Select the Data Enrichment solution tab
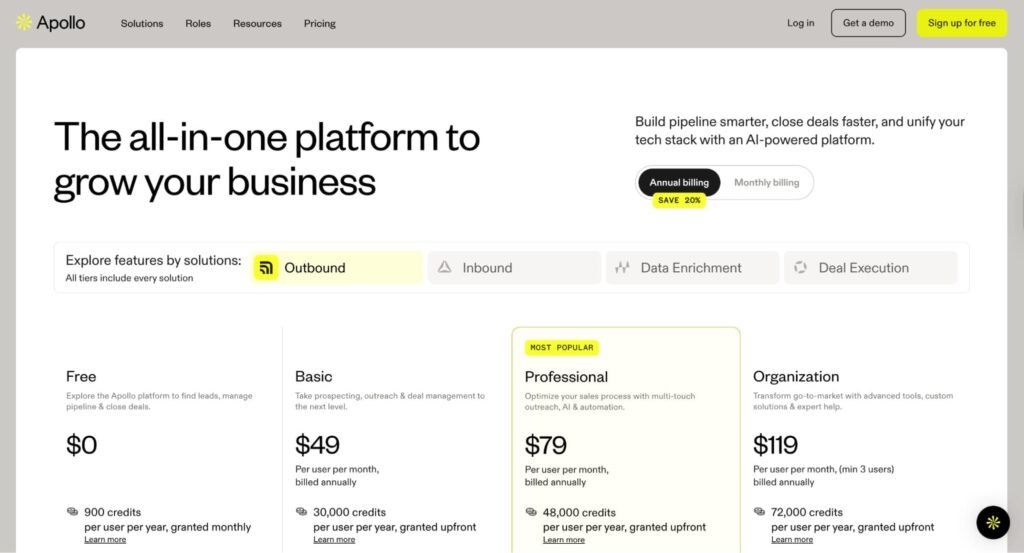The height and width of the screenshot is (553, 1024). [x=691, y=268]
